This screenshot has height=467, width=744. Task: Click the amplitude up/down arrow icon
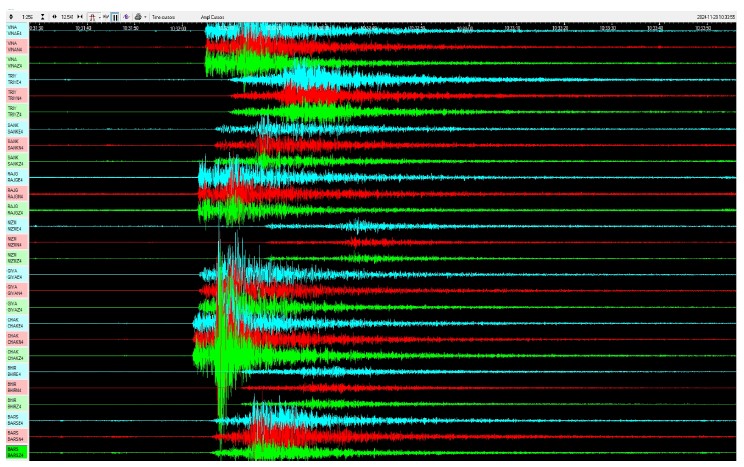click(x=10, y=17)
